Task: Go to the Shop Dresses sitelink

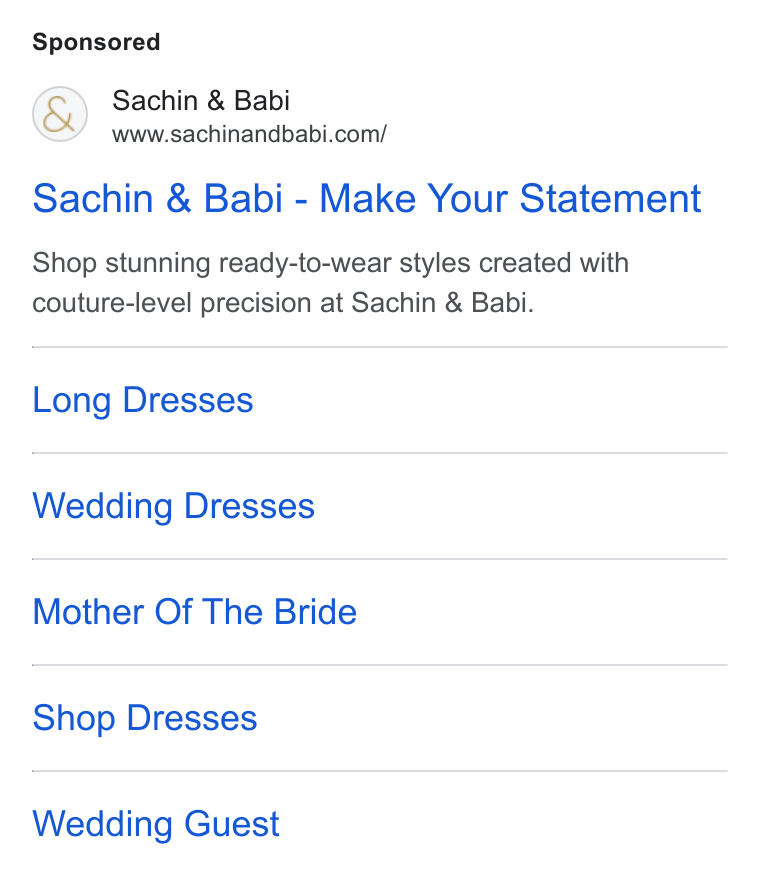Action: (x=145, y=718)
